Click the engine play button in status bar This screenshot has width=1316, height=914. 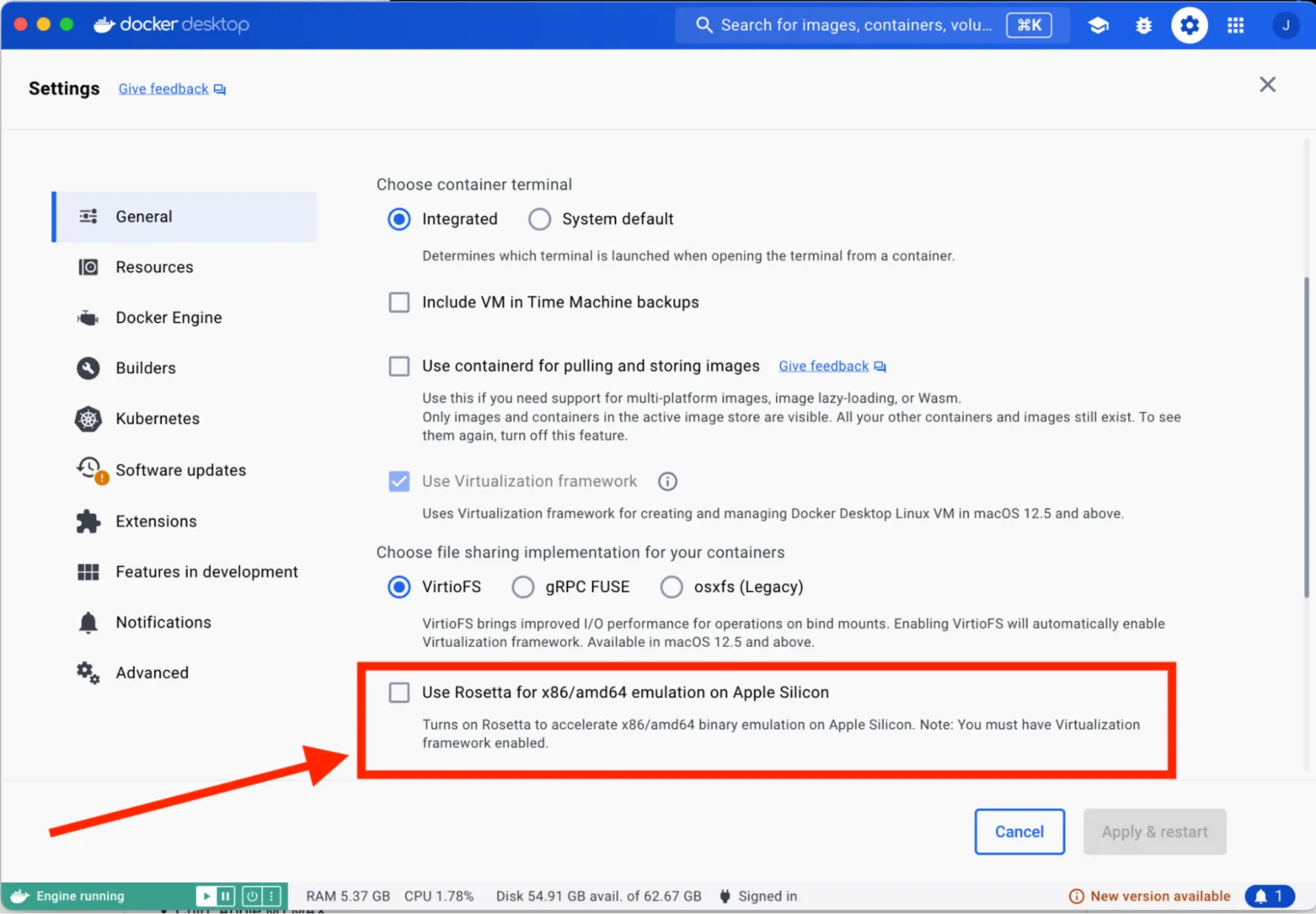click(206, 896)
